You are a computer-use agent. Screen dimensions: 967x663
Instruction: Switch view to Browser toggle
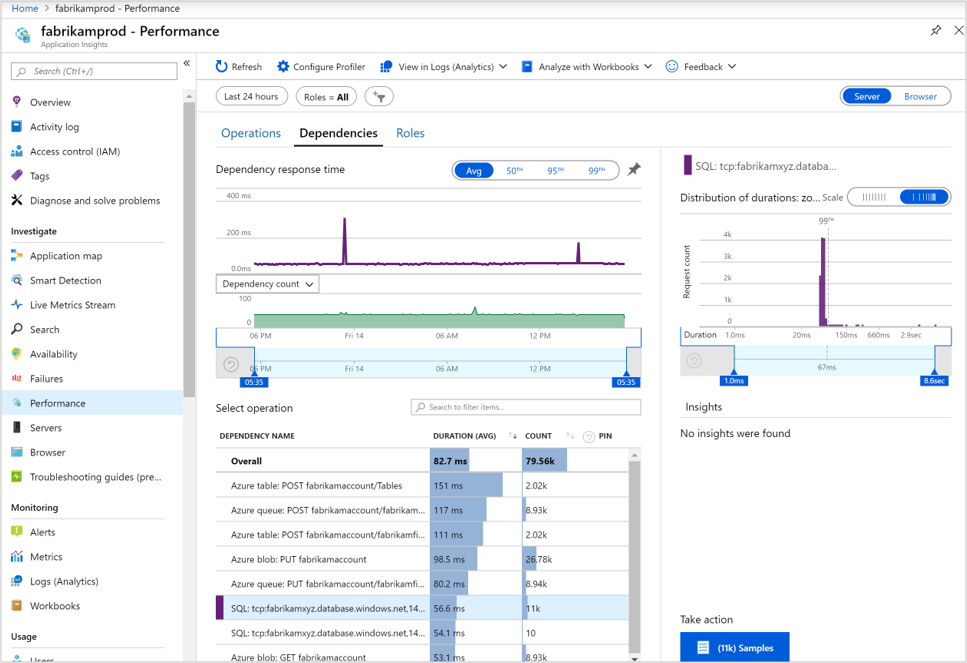[920, 97]
